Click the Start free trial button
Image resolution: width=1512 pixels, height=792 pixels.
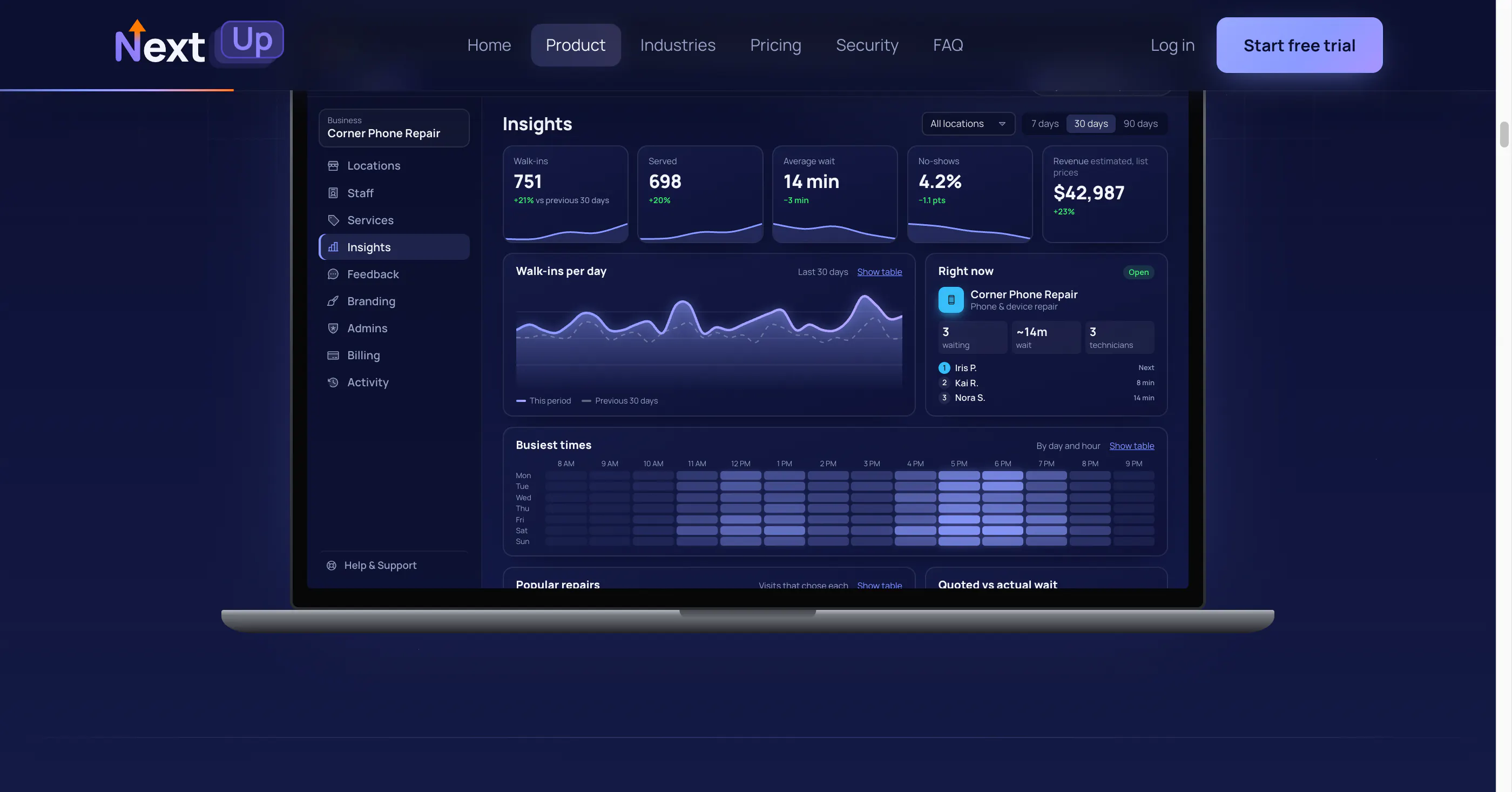[x=1300, y=45]
